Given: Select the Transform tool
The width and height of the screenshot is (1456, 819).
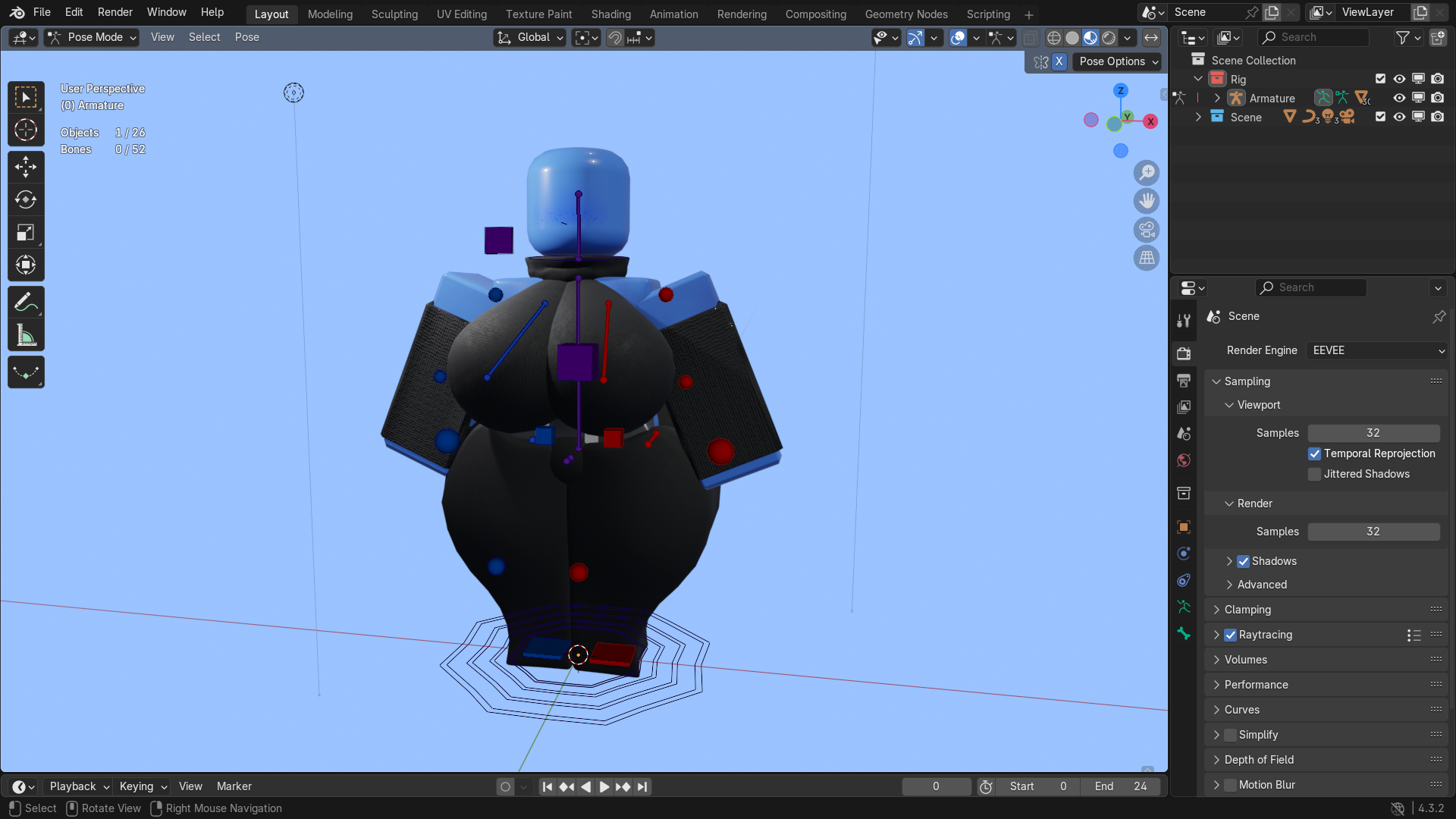Looking at the screenshot, I should [26, 265].
